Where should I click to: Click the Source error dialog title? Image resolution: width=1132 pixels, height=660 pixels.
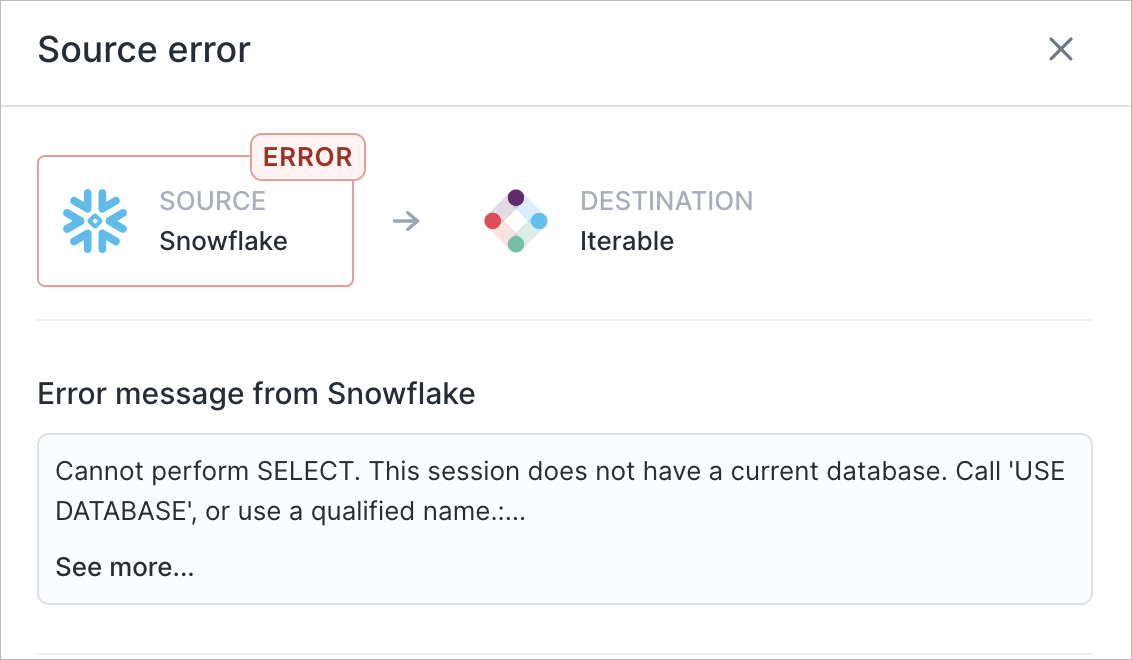[144, 50]
